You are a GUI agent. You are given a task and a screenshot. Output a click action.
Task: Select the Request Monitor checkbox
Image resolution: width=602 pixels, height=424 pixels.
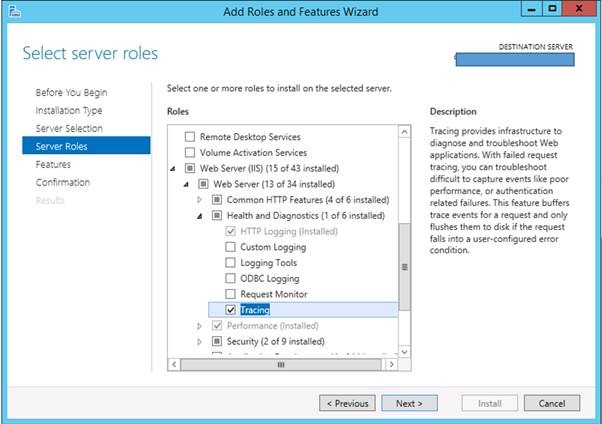[231, 295]
